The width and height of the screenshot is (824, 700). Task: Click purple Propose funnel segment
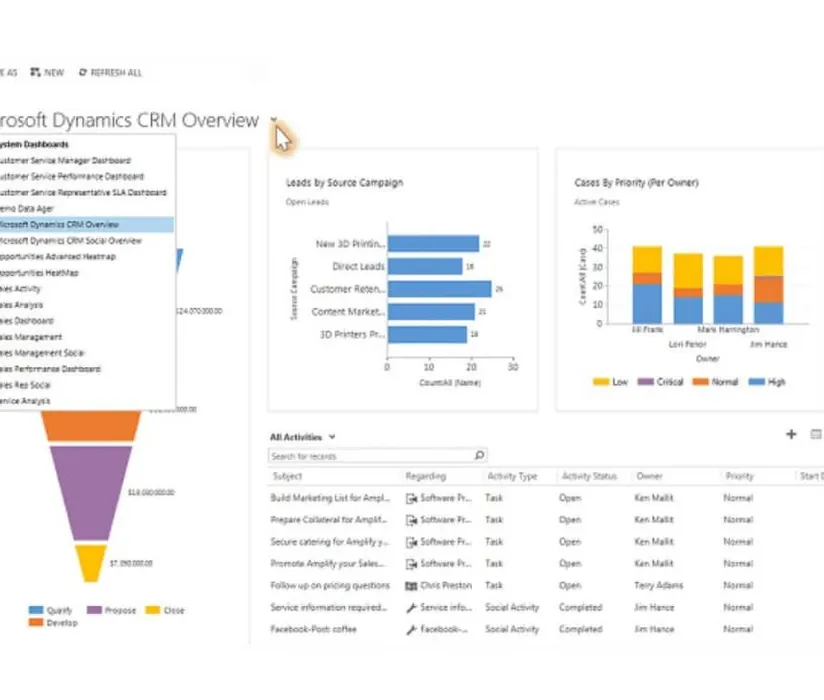91,493
